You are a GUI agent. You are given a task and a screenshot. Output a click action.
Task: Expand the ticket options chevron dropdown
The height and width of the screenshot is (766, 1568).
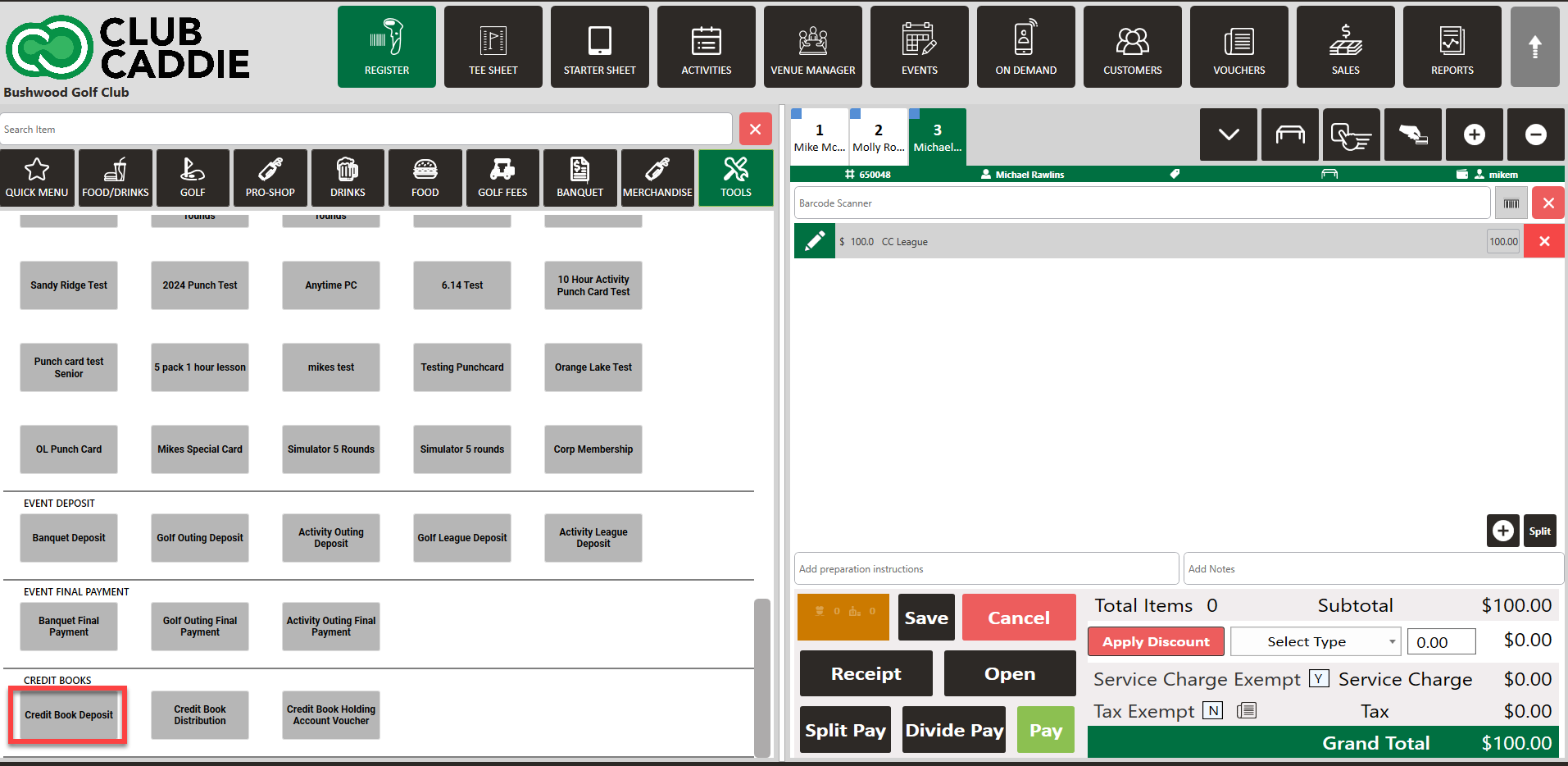pos(1228,135)
